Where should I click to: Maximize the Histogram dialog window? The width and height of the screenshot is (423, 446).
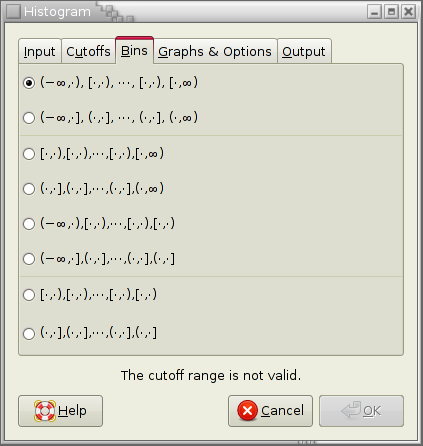(x=391, y=12)
